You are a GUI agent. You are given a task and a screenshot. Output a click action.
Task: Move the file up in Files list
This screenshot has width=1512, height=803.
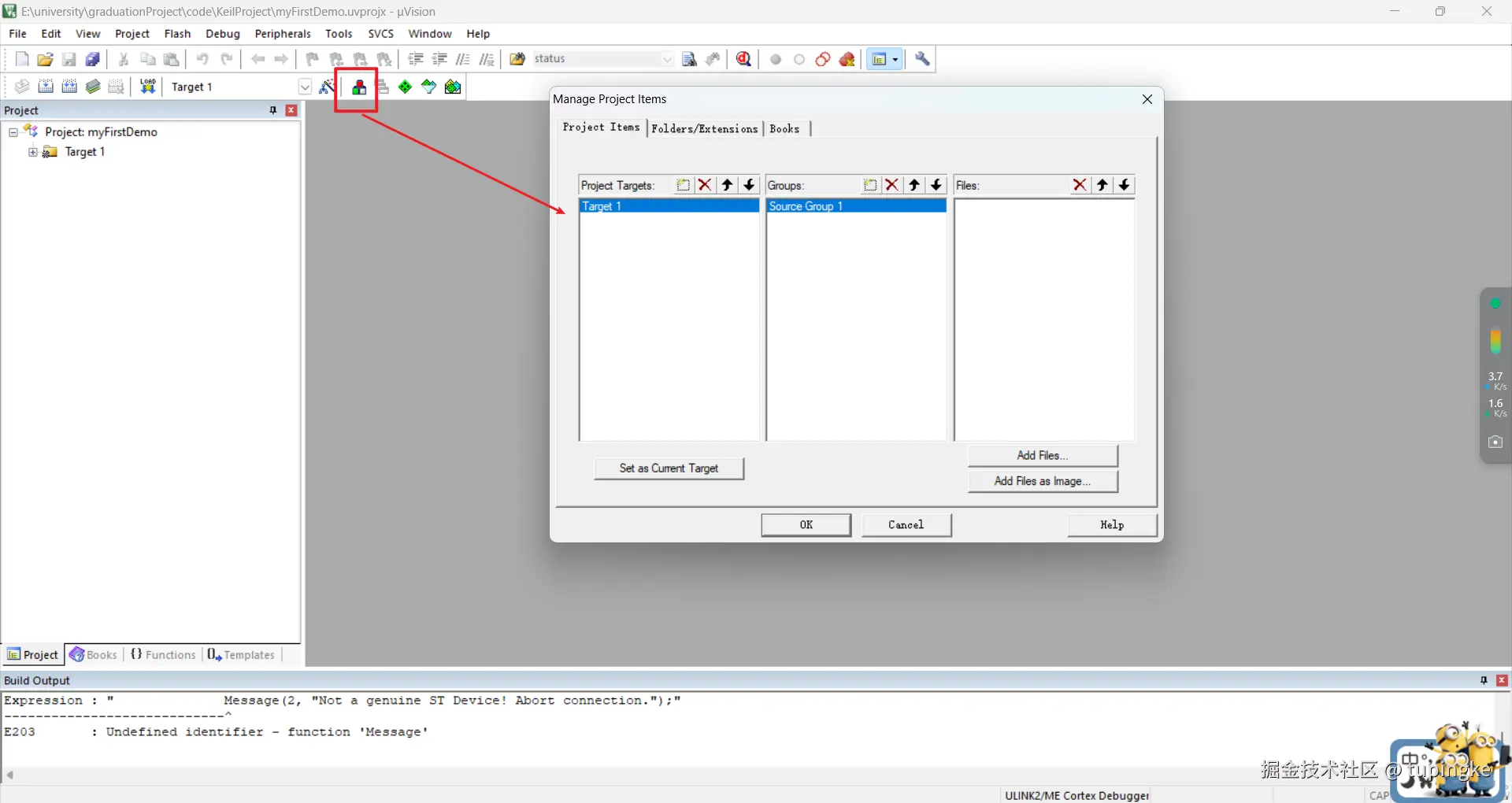pyautogui.click(x=1102, y=185)
